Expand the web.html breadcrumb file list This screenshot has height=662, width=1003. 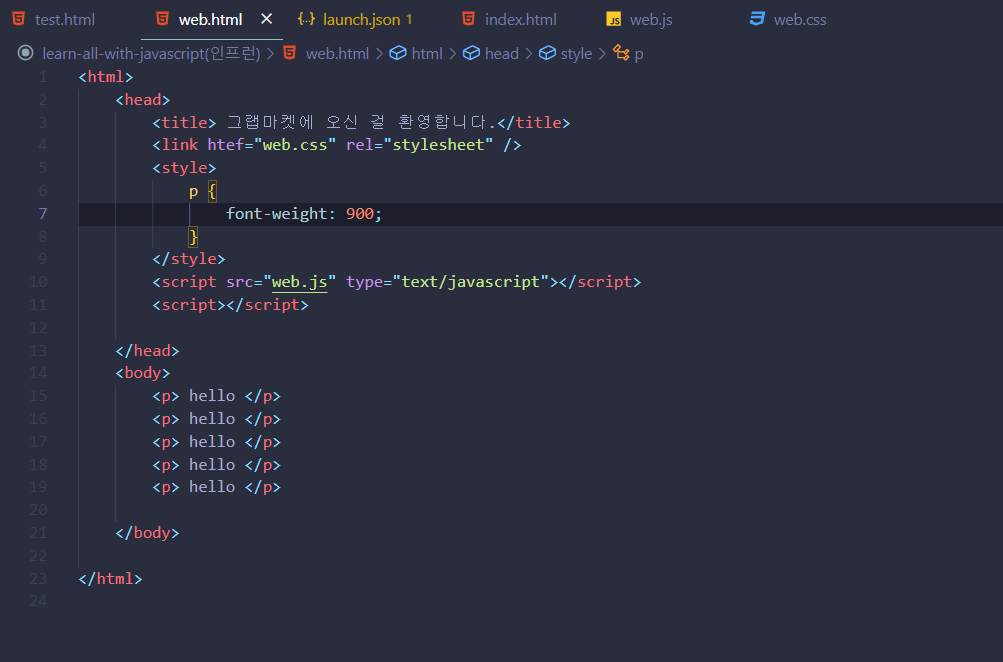pyautogui.click(x=337, y=54)
